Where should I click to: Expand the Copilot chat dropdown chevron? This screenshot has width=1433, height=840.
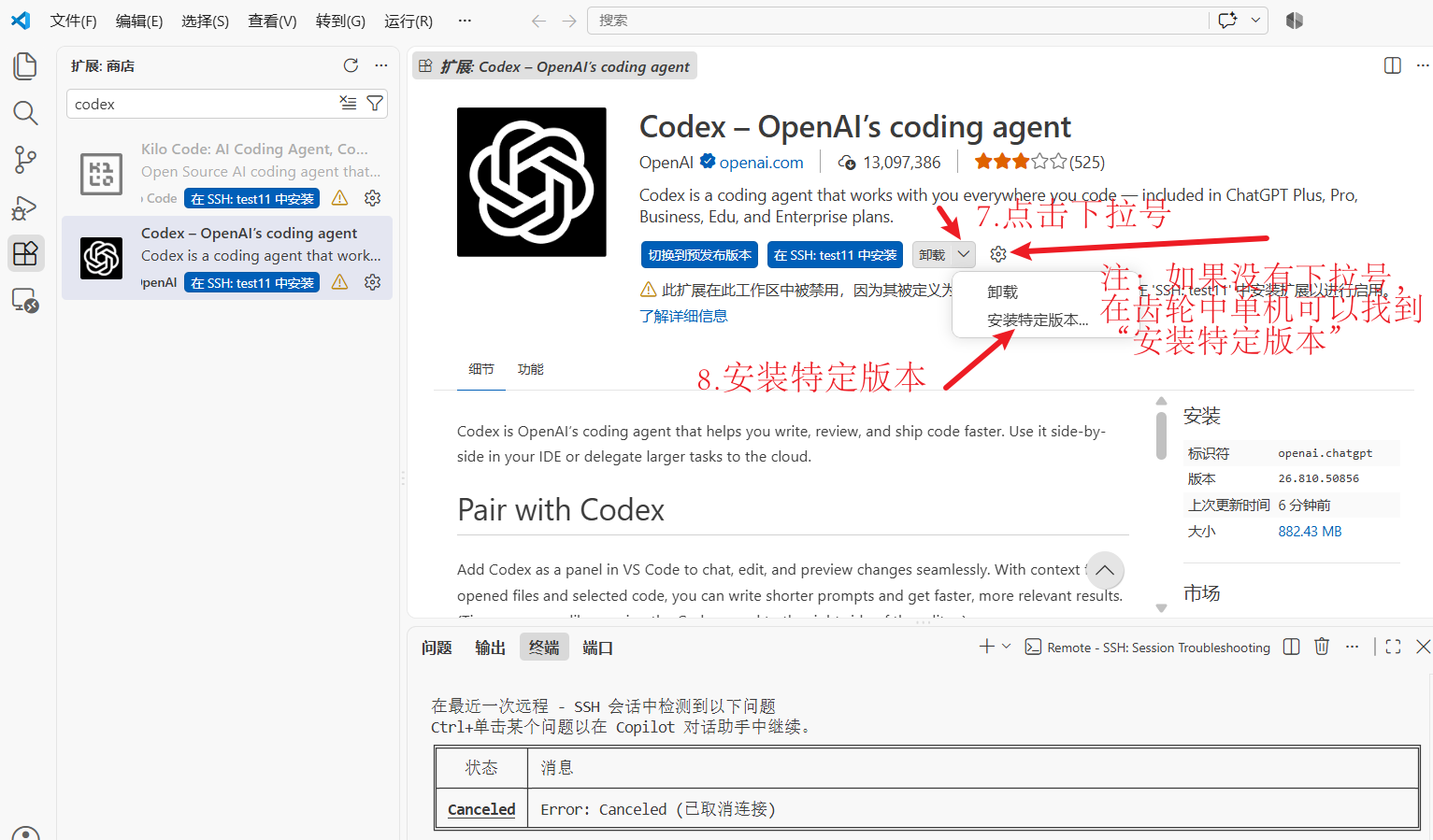tap(1255, 21)
